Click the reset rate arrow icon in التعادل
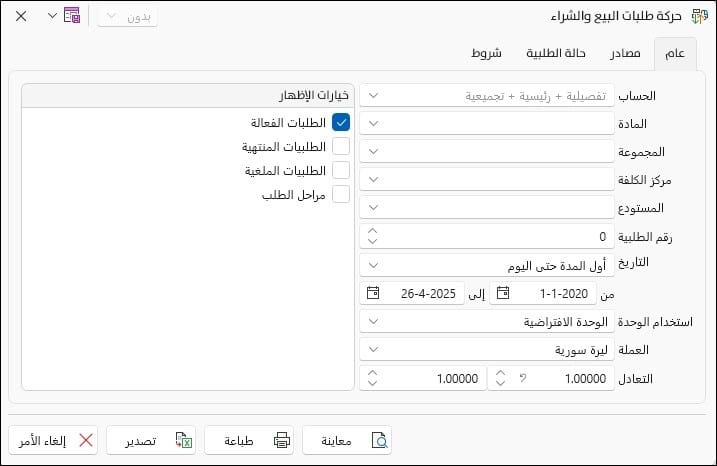This screenshot has width=717, height=466. [523, 378]
